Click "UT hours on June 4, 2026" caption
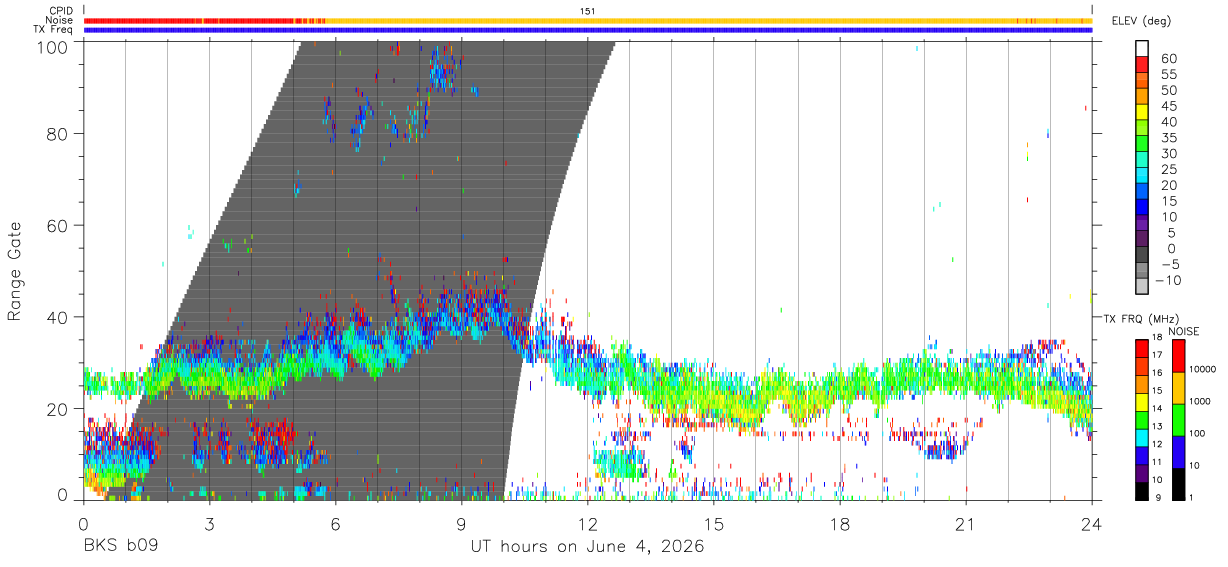The width and height of the screenshot is (1228, 567). point(588,547)
